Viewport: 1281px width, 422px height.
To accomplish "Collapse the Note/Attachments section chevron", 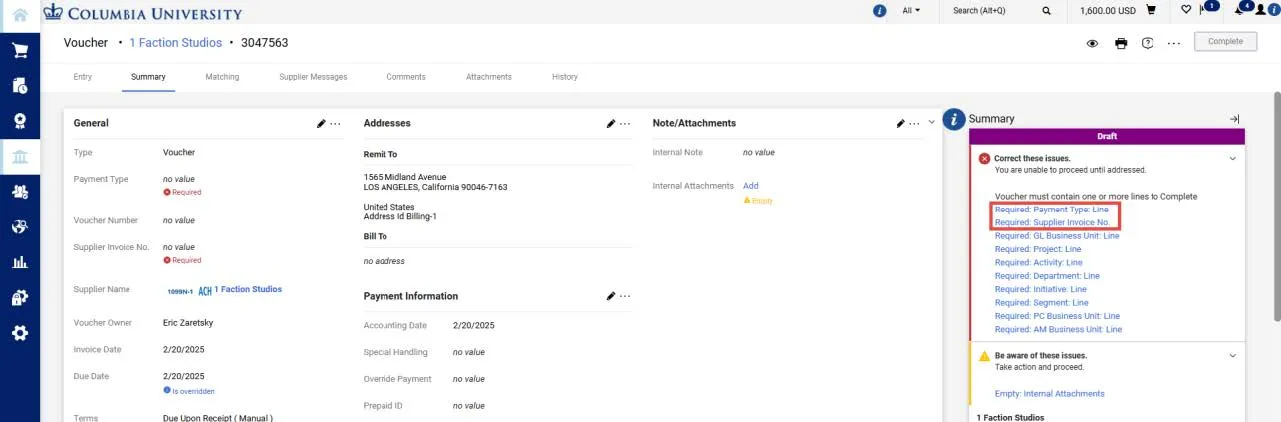I will tap(932, 123).
